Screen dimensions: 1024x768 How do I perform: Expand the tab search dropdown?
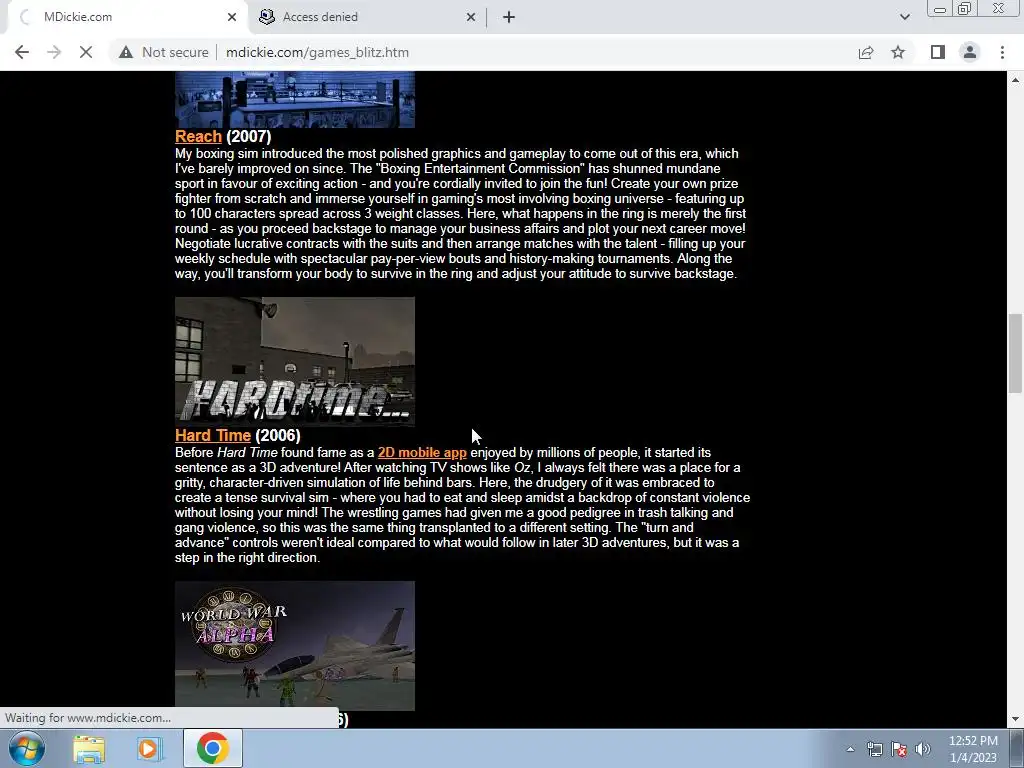click(x=904, y=17)
